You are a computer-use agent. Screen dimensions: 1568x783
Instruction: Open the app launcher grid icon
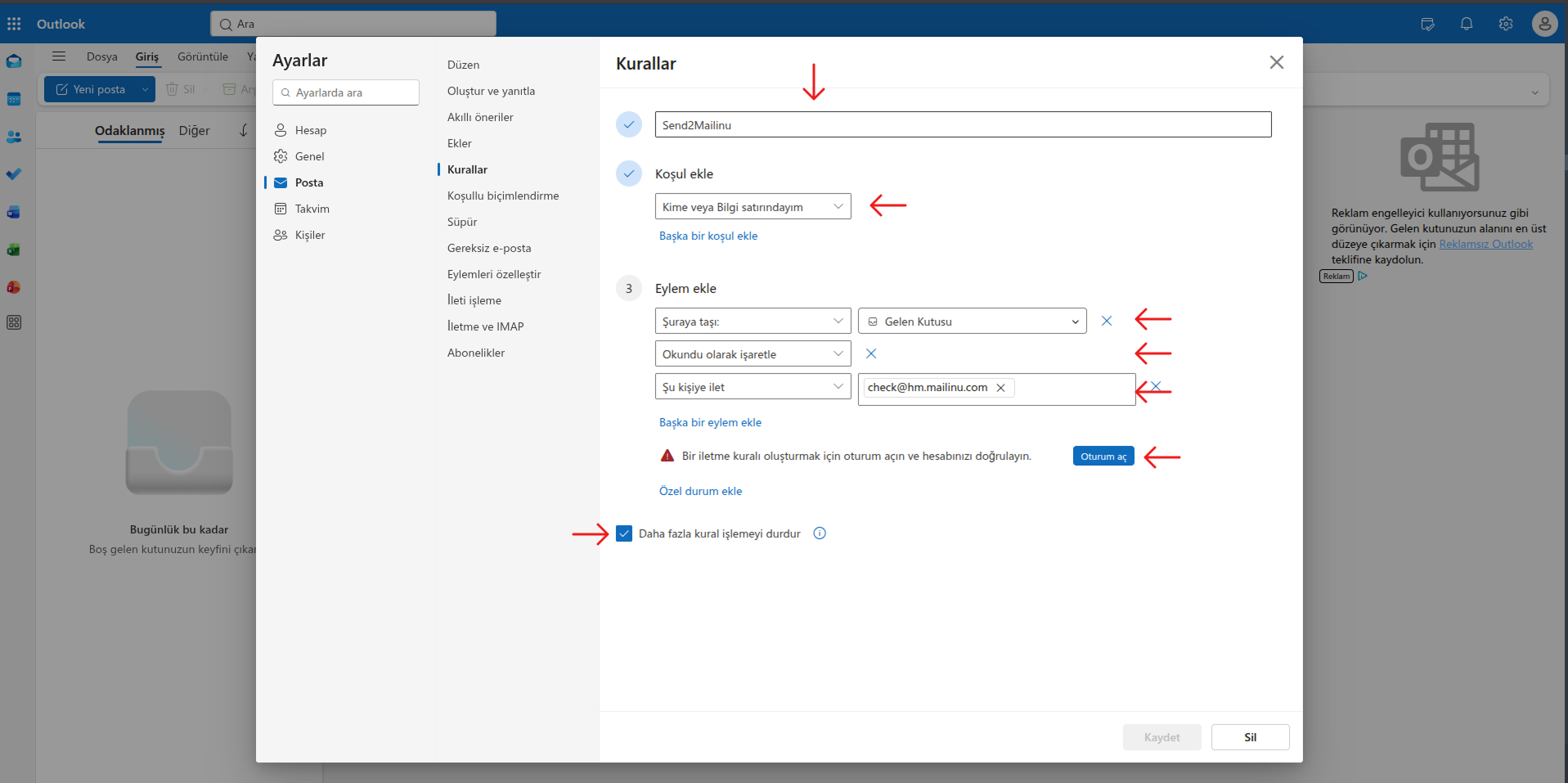pos(14,24)
